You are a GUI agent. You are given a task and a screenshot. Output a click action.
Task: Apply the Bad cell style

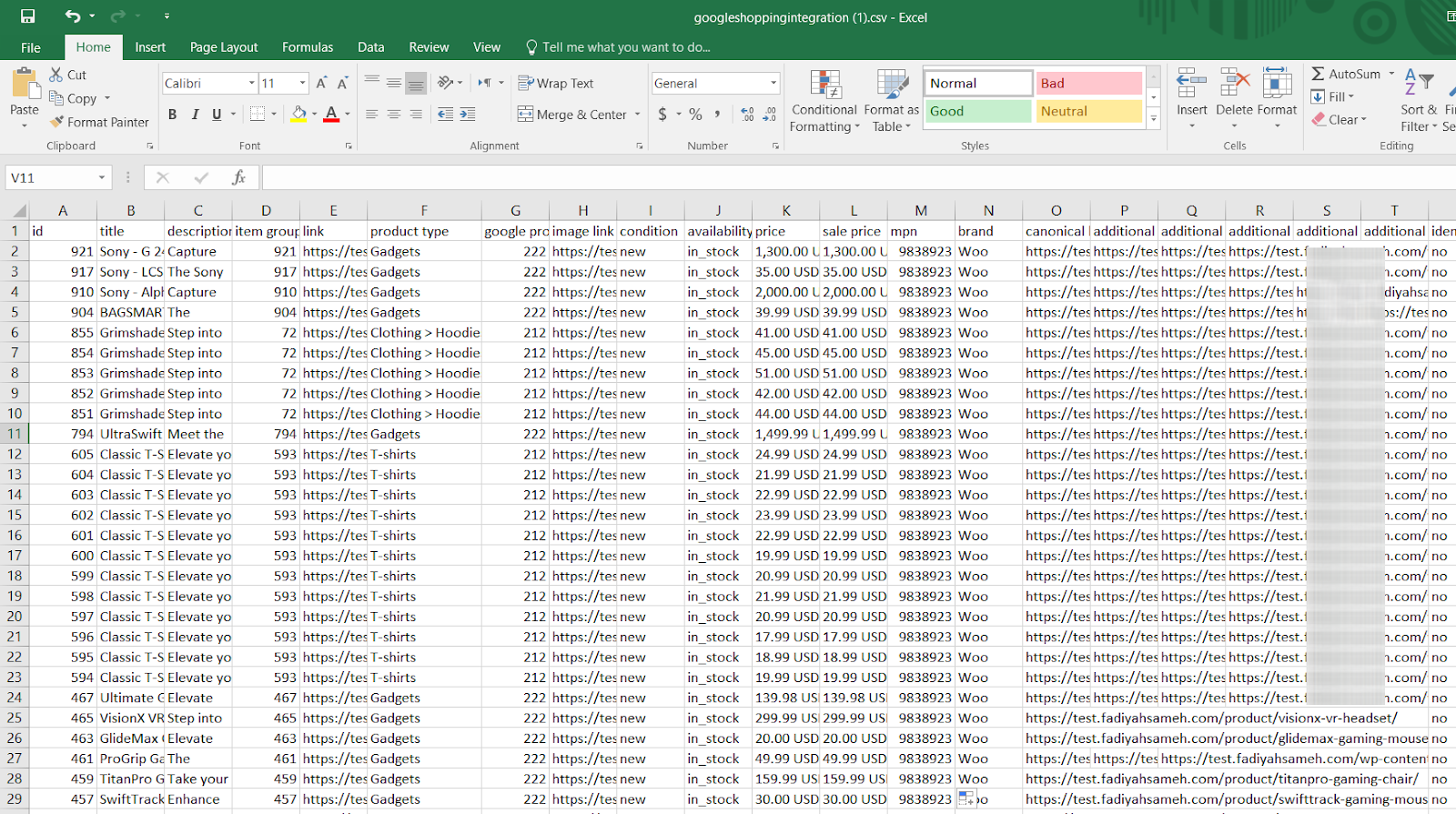pos(1088,83)
